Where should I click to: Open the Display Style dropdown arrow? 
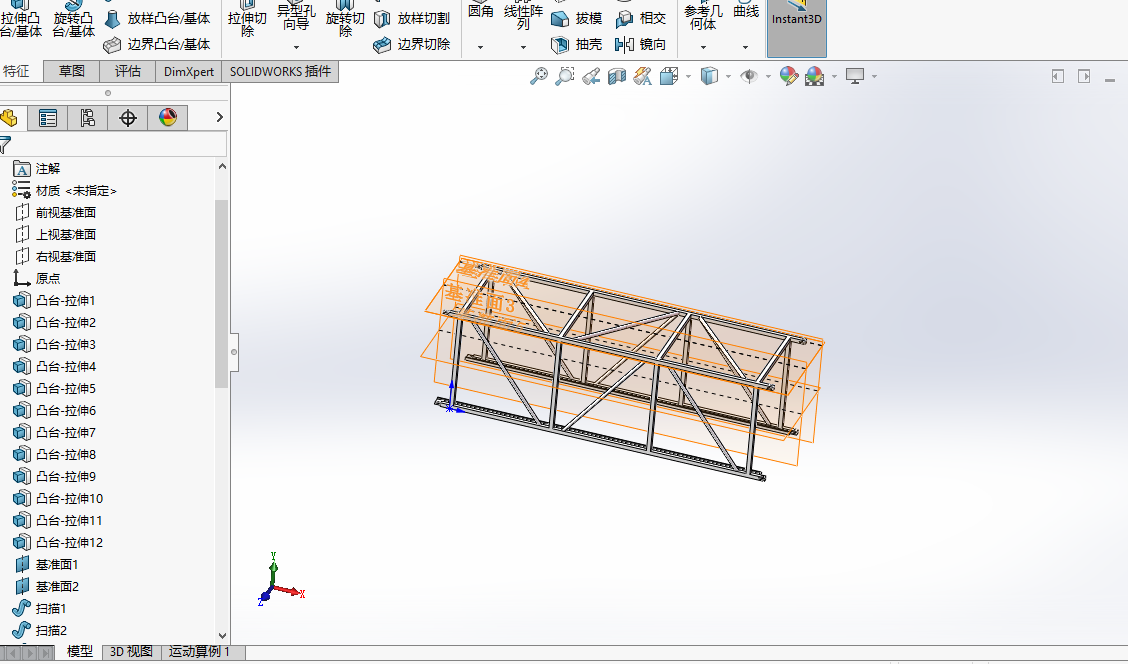(728, 77)
